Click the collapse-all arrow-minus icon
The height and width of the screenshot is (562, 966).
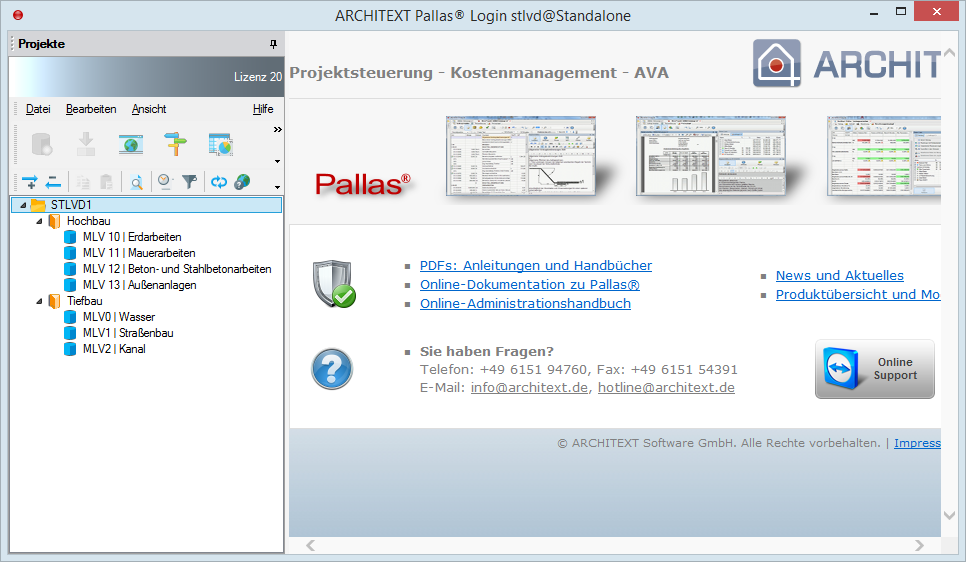54,182
